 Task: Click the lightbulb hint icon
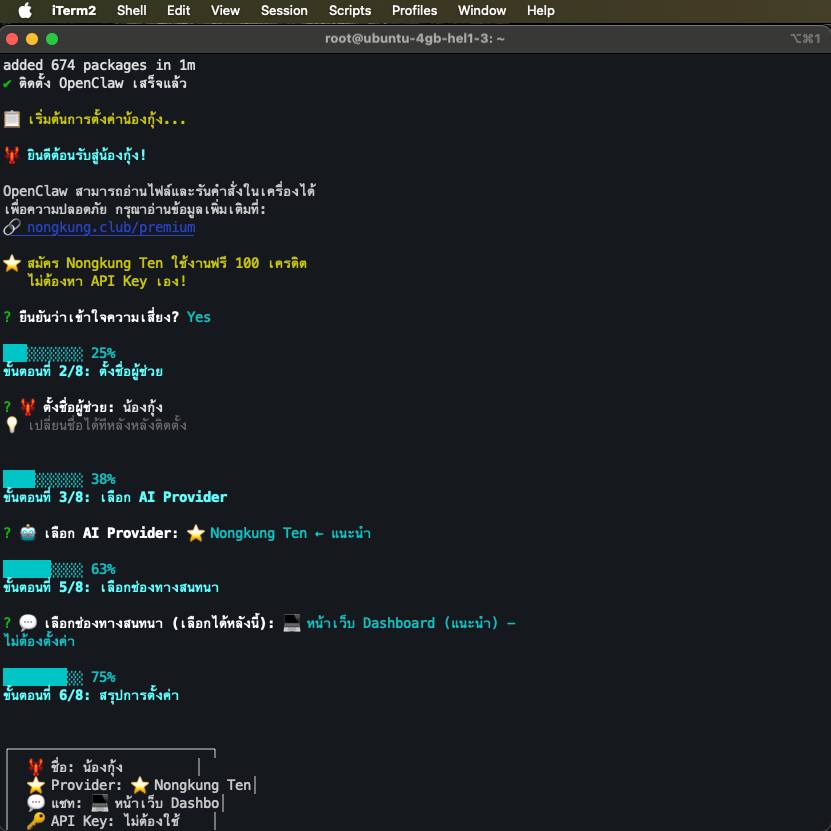(x=12, y=425)
